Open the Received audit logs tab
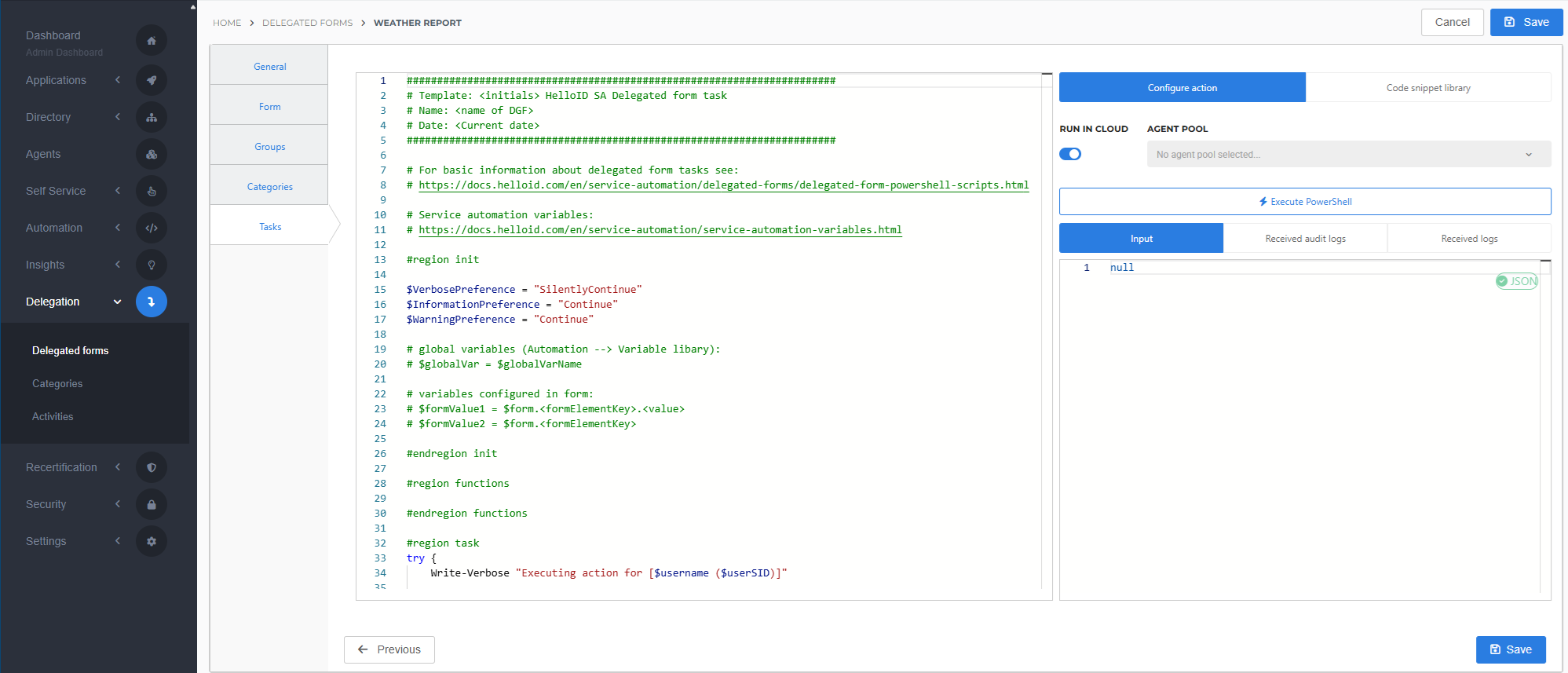Screen dimensions: 1568x673 click(1305, 239)
